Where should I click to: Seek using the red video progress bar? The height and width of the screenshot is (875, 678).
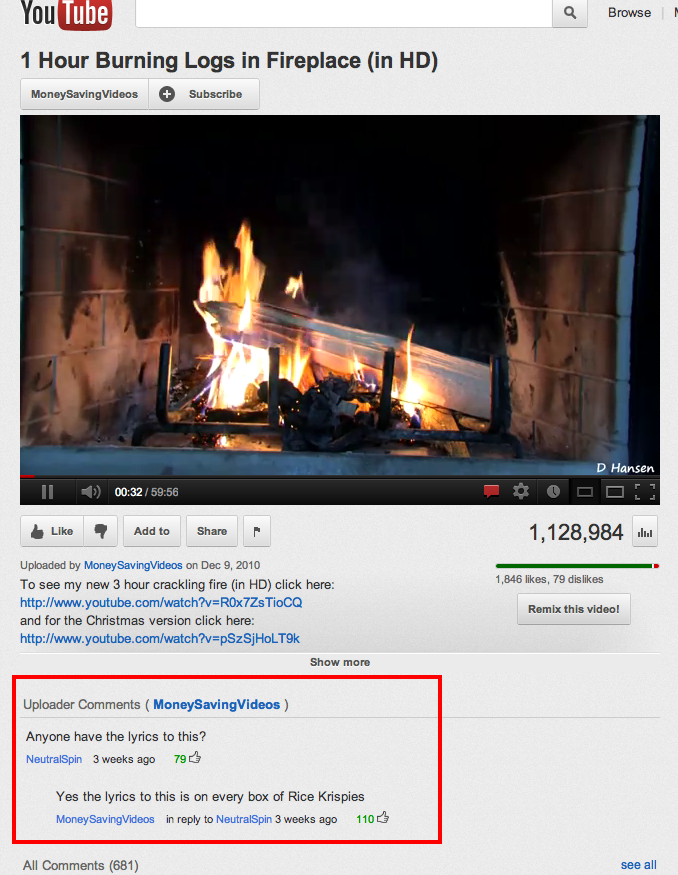tap(340, 476)
